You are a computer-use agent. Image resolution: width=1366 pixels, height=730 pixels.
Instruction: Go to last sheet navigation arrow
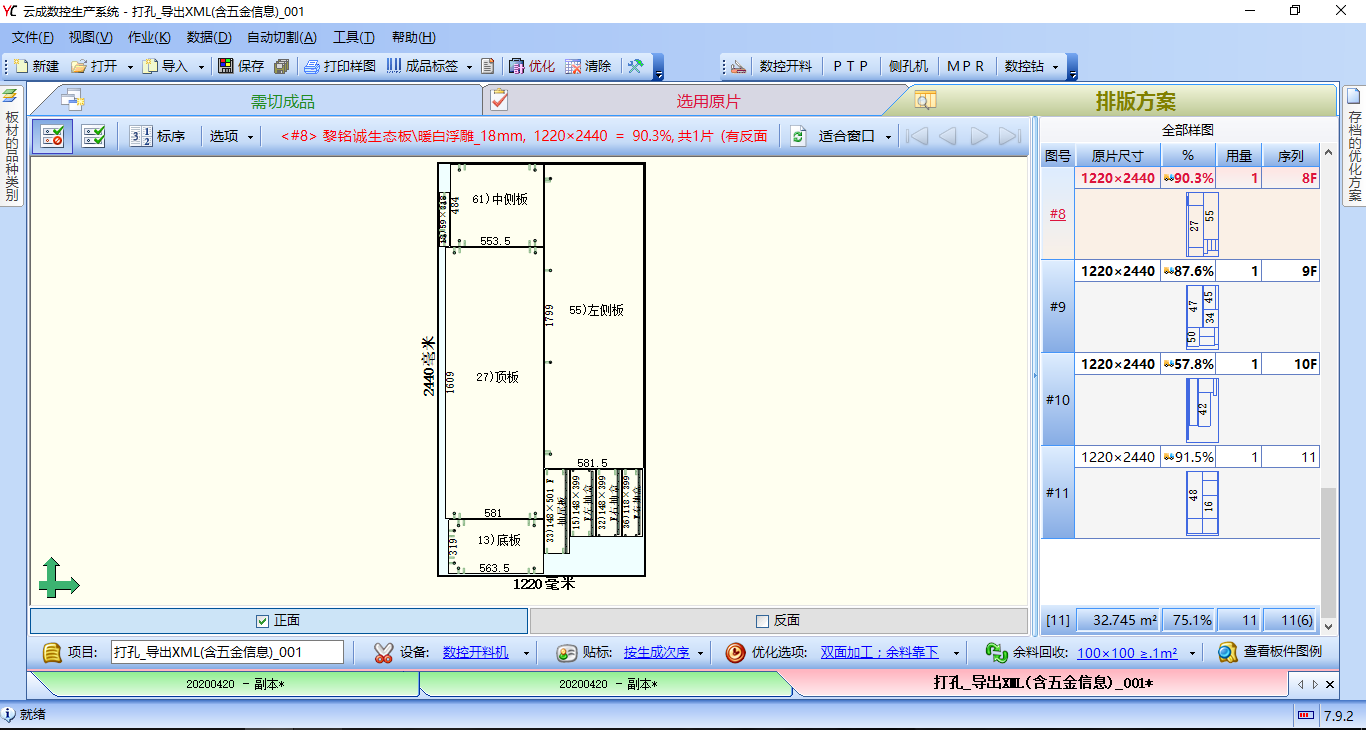click(1010, 136)
